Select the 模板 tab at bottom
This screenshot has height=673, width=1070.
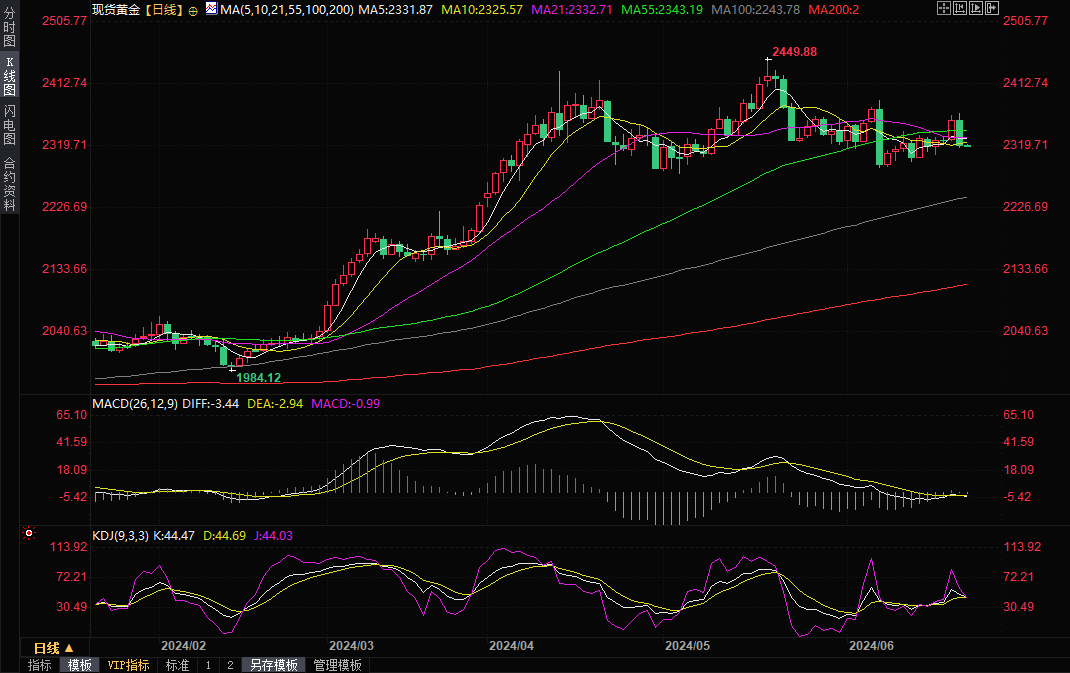click(79, 665)
